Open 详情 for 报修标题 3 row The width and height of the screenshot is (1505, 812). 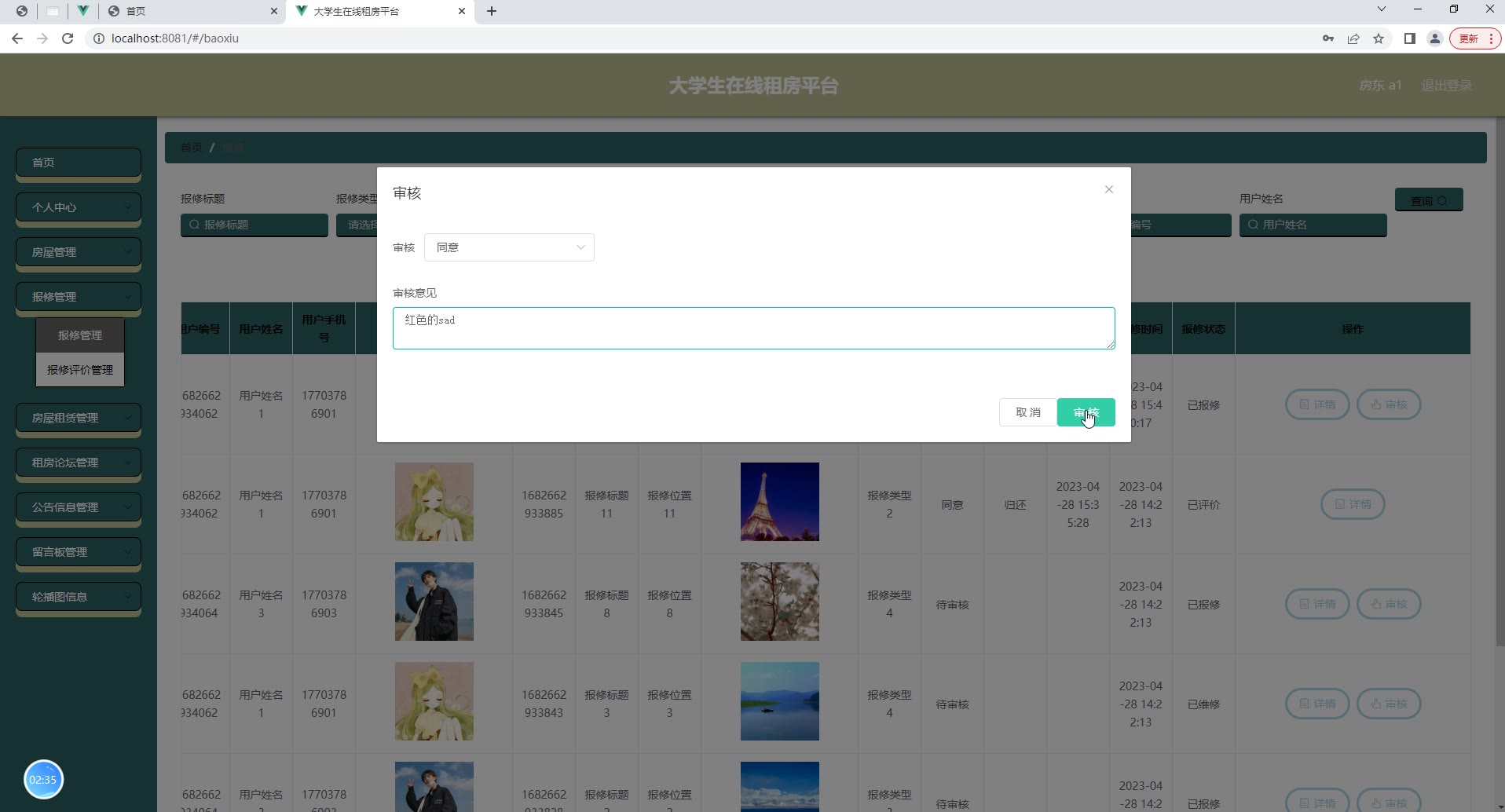pyautogui.click(x=1317, y=704)
